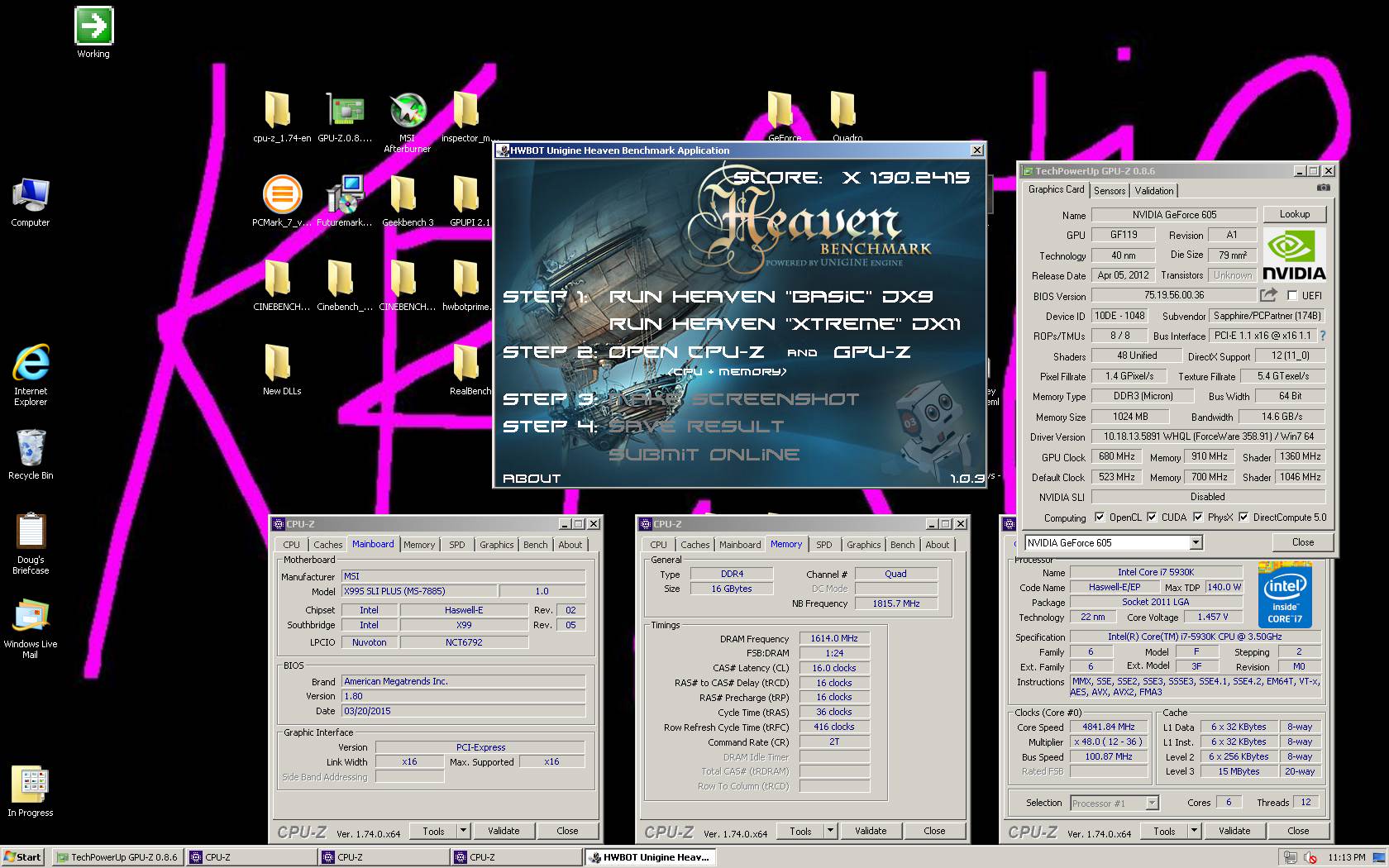The width and height of the screenshot is (1389, 868).
Task: Open the GeForce folder on desktop
Action: click(x=780, y=109)
